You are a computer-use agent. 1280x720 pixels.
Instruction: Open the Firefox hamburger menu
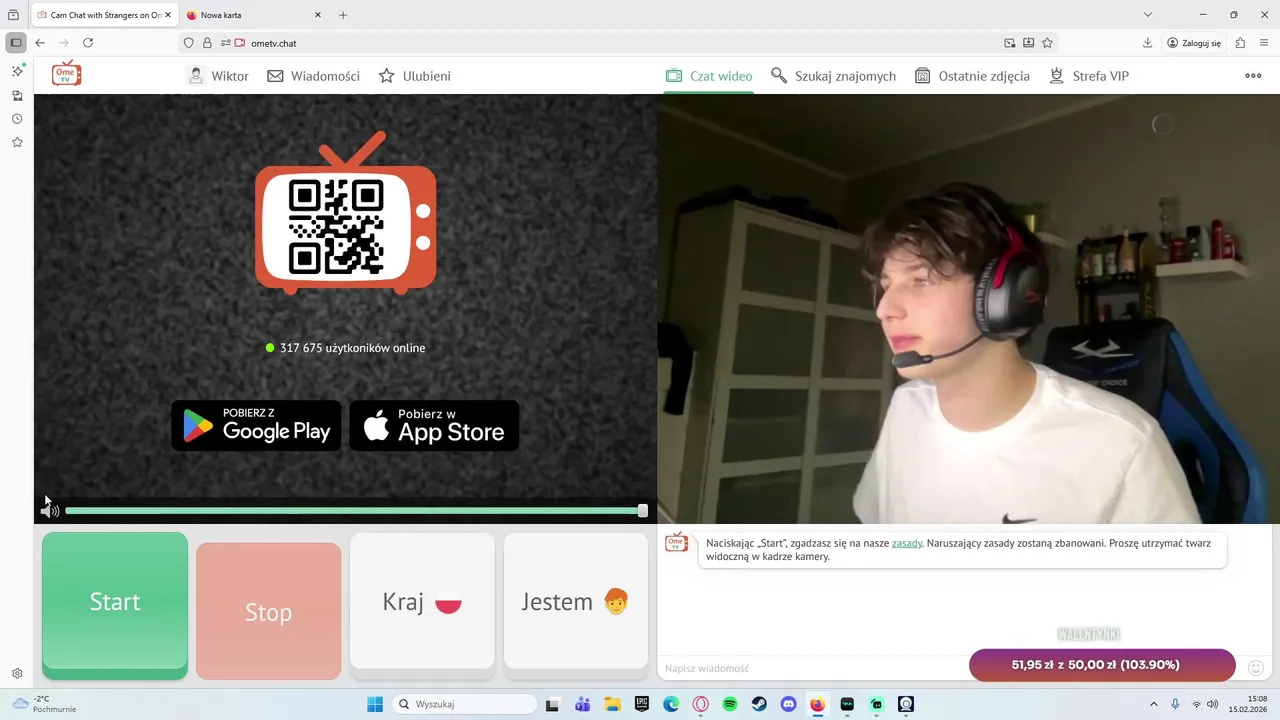[1265, 43]
